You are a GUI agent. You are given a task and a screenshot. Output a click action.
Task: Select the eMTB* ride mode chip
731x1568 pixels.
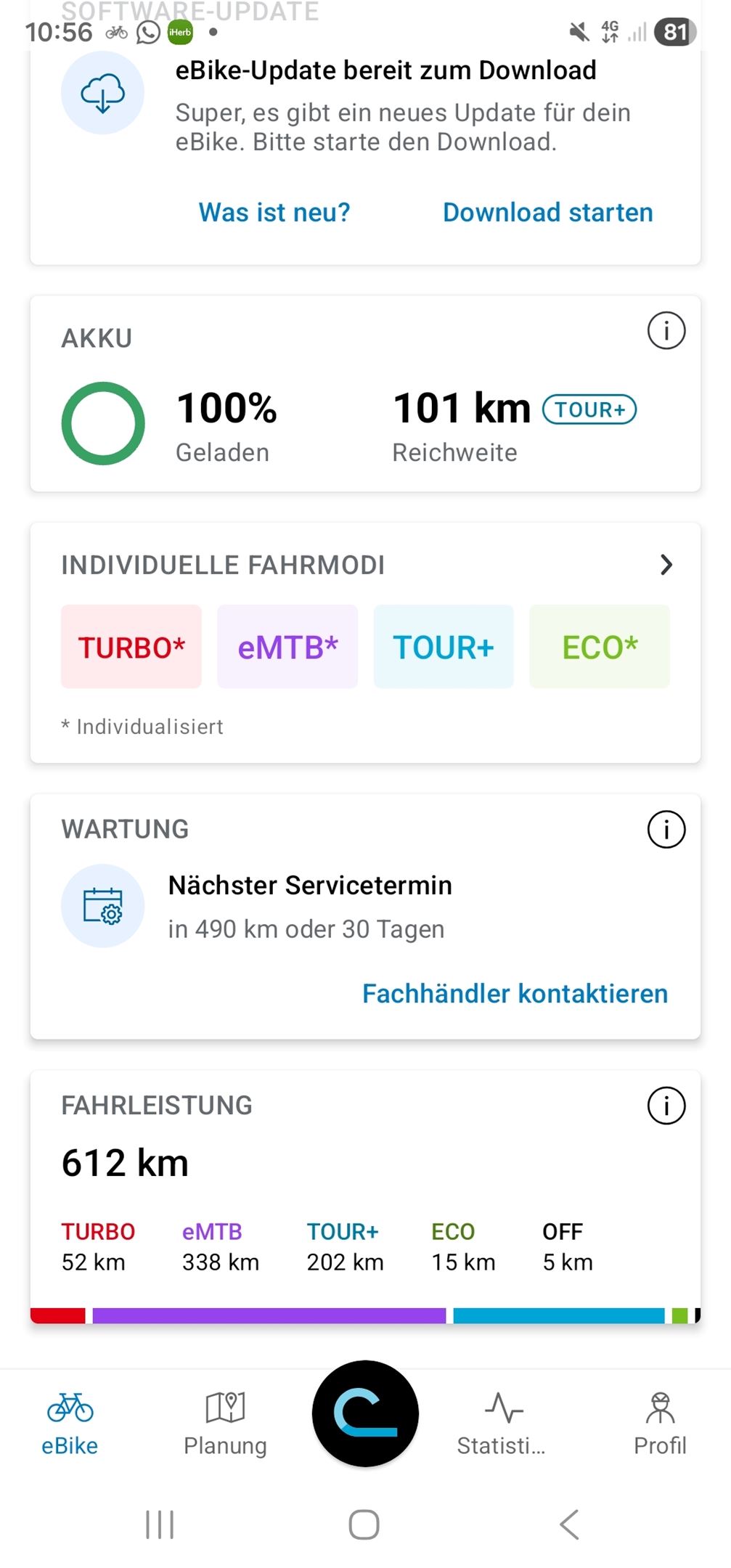287,647
